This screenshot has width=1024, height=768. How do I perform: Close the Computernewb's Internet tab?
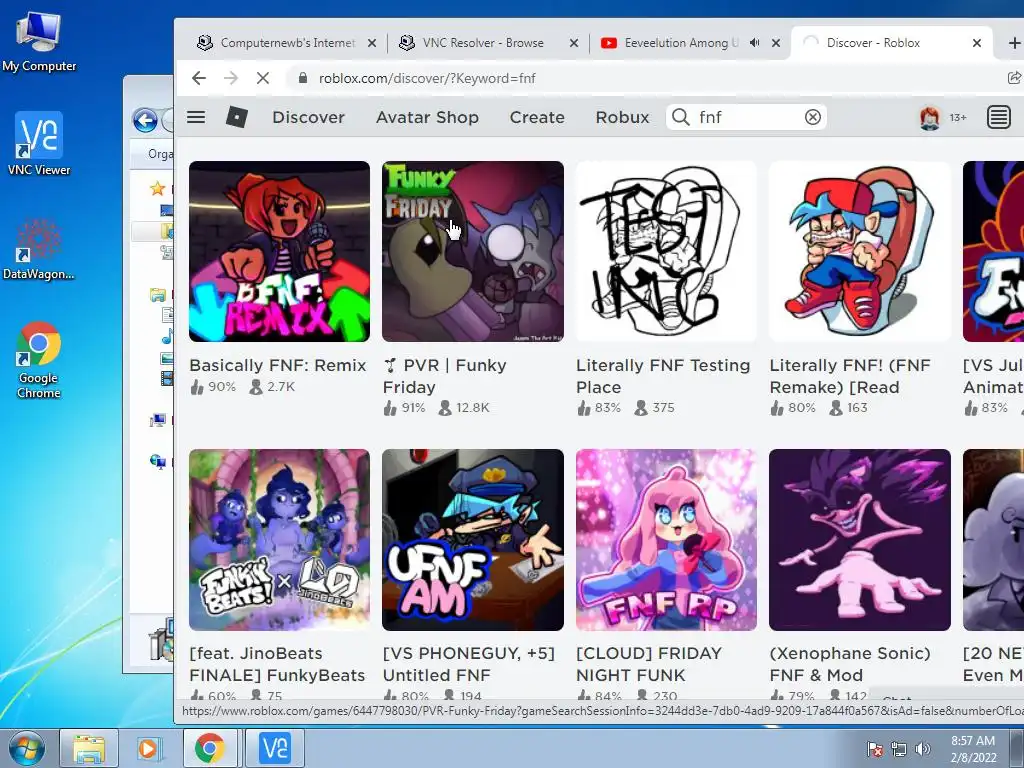pyautogui.click(x=372, y=43)
